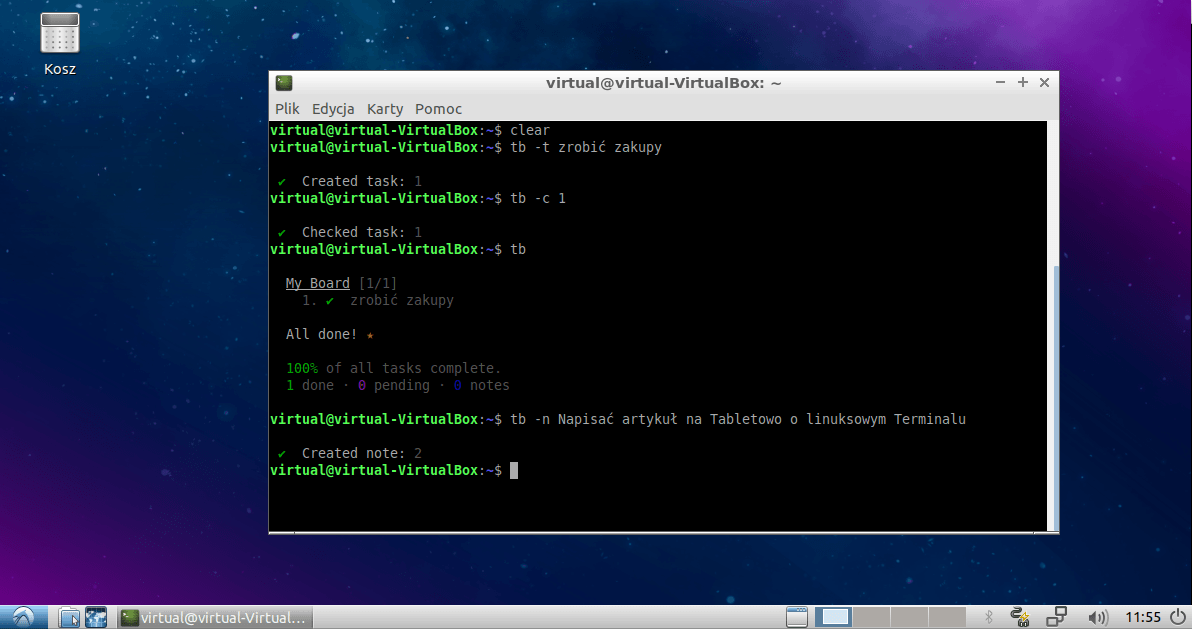Open the Plik menu
The height and width of the screenshot is (629, 1192).
(287, 109)
